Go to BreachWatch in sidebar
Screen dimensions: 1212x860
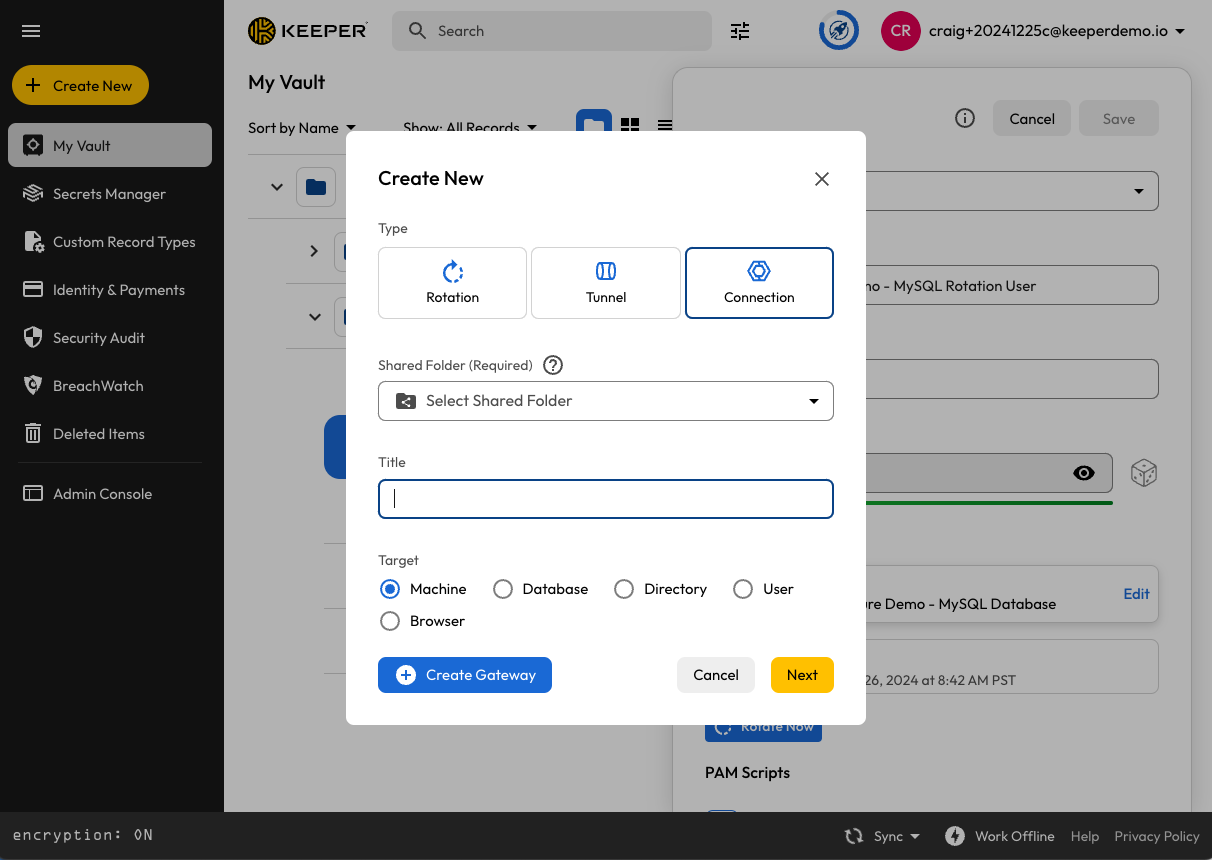tap(98, 386)
